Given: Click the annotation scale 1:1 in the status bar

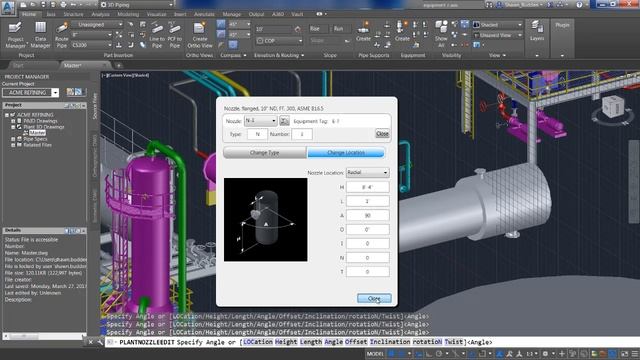Looking at the screenshot, I should 531,353.
